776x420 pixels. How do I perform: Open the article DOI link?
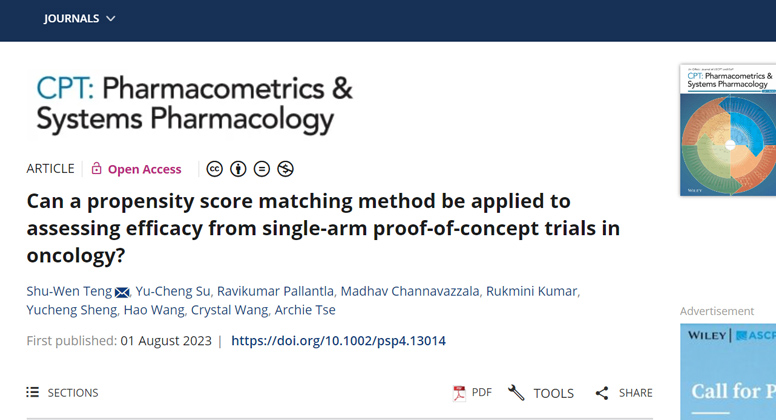[338, 341]
